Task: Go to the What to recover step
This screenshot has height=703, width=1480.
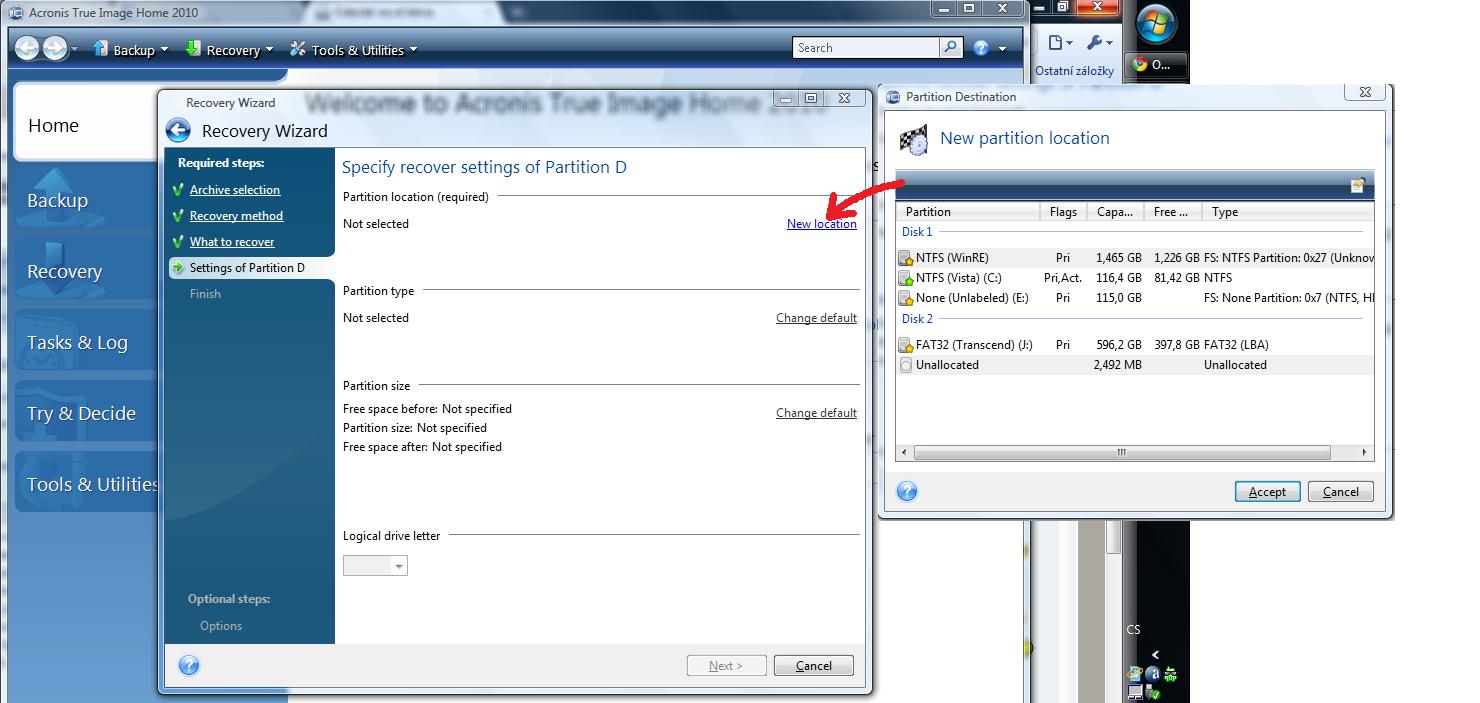Action: [232, 242]
